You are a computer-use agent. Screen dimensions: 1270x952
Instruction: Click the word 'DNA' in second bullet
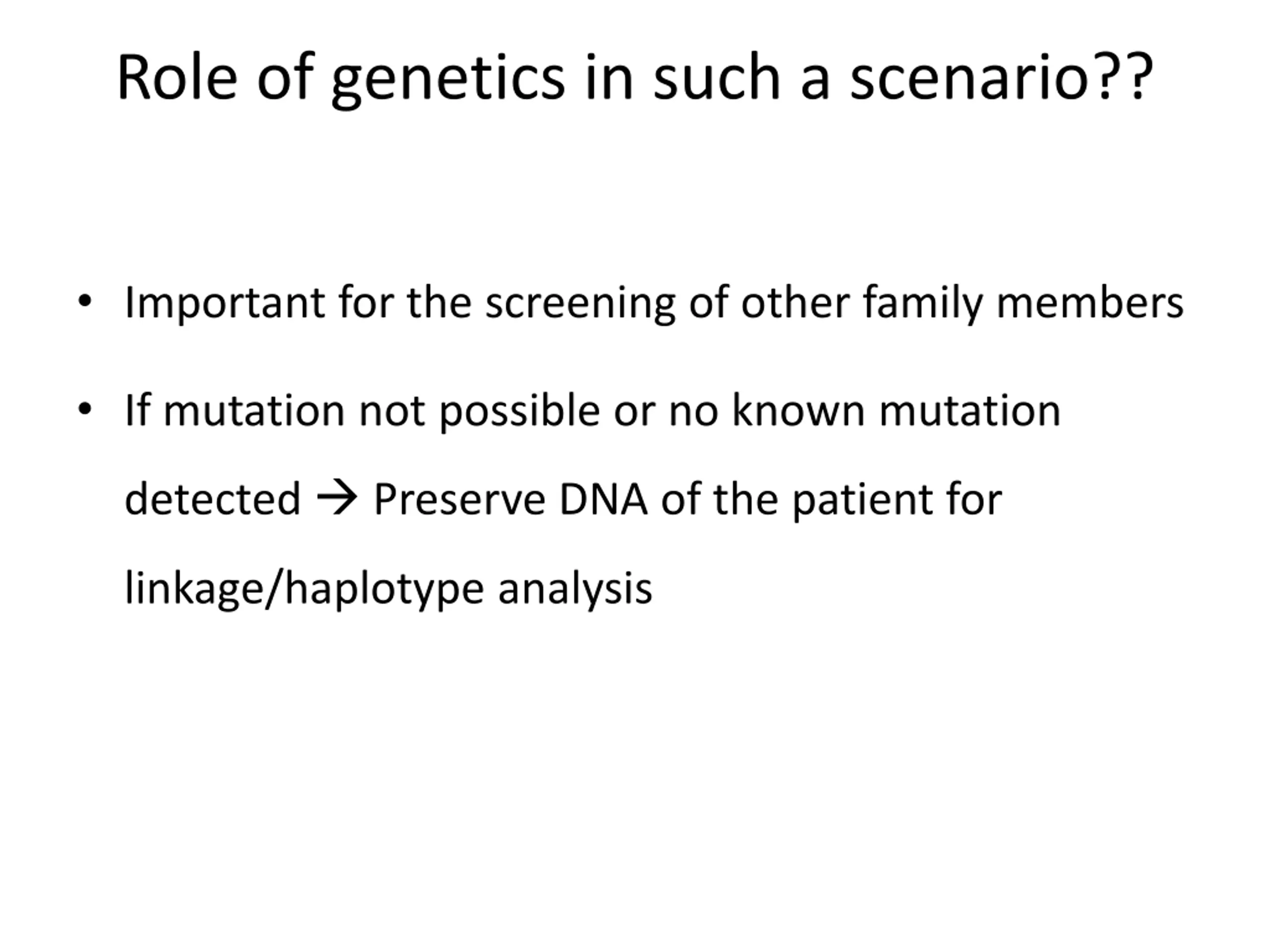tap(603, 499)
